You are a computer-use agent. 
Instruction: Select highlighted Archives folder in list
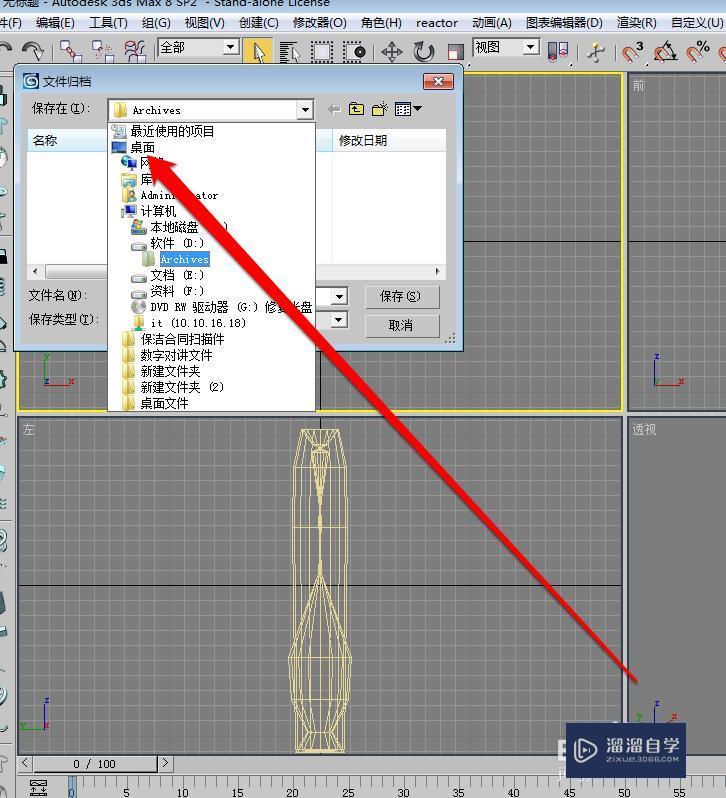pos(184,260)
